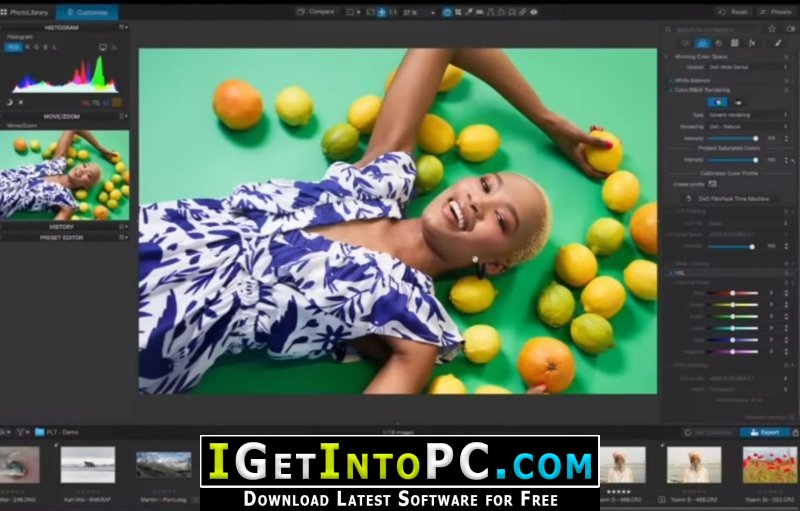The image size is (800, 511).
Task: Open the Move/Zoom panel options menu
Action: tap(123, 116)
